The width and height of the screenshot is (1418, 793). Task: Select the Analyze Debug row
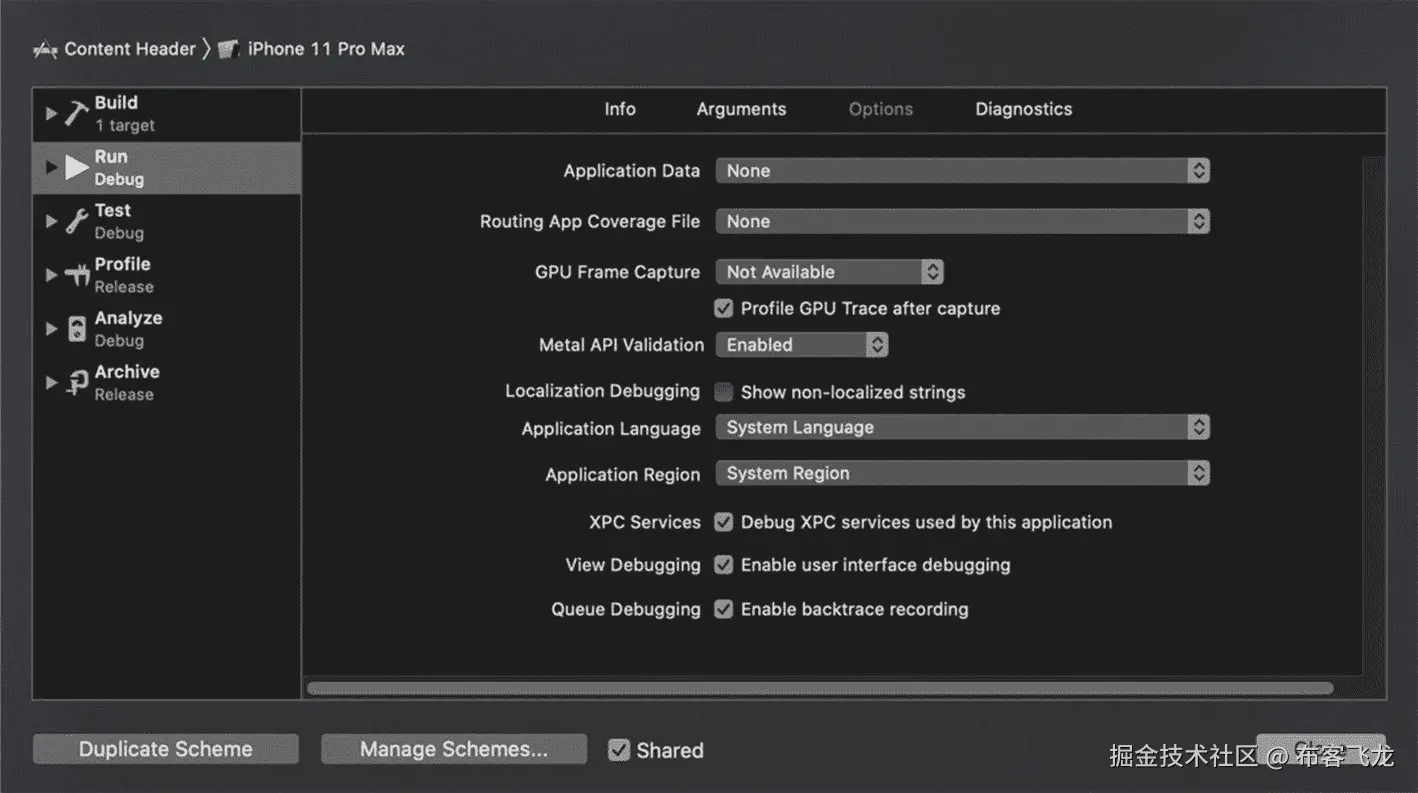point(167,329)
